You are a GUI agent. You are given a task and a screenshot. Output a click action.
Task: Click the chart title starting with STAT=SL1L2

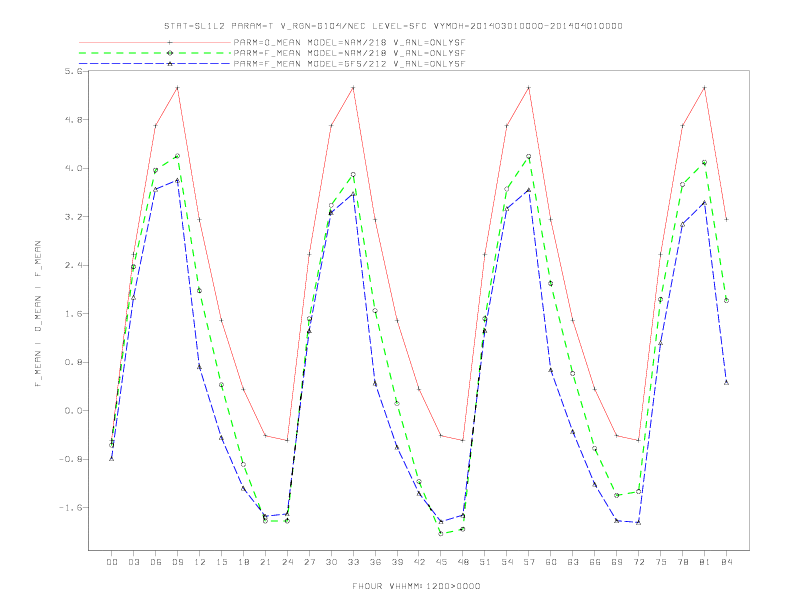pos(393,26)
